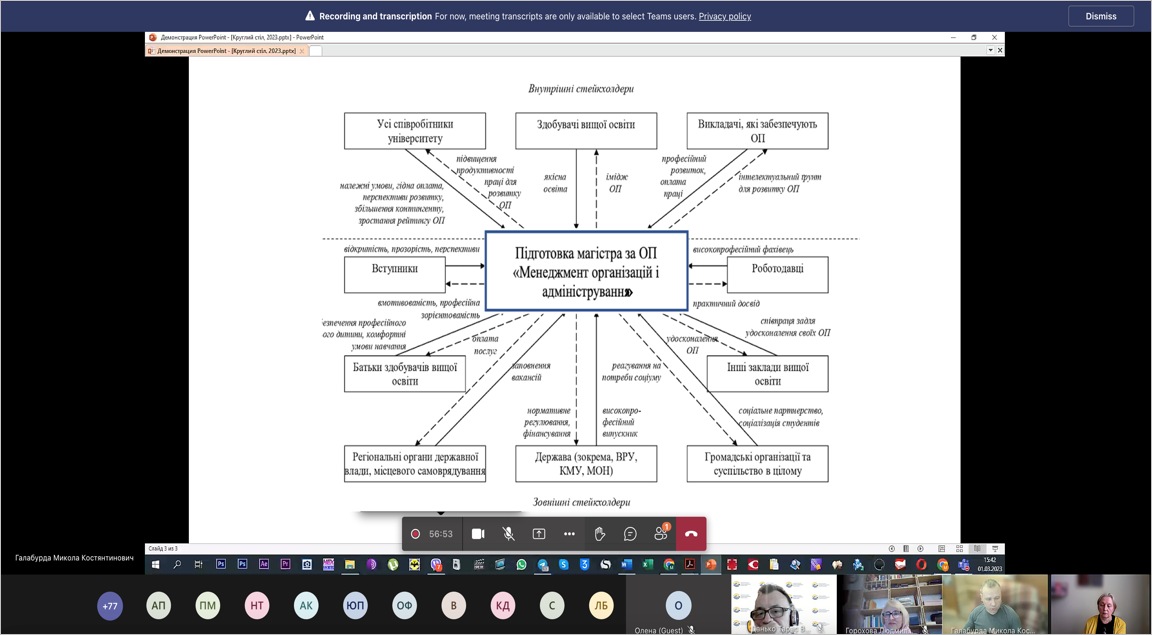Open the more actions ellipsis menu
1152x635 pixels.
569,534
